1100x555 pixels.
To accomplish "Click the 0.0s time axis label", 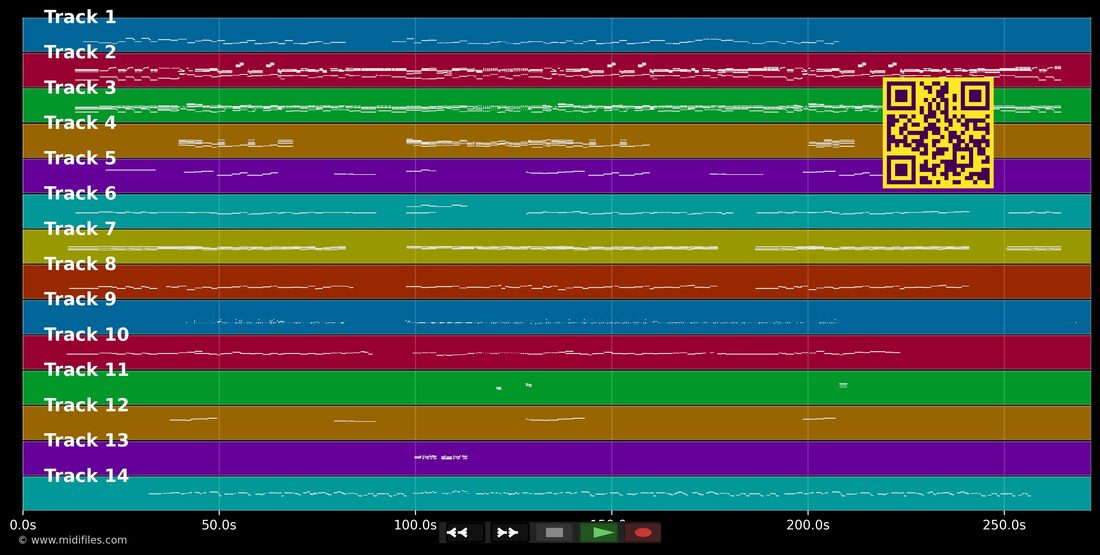I will (23, 525).
